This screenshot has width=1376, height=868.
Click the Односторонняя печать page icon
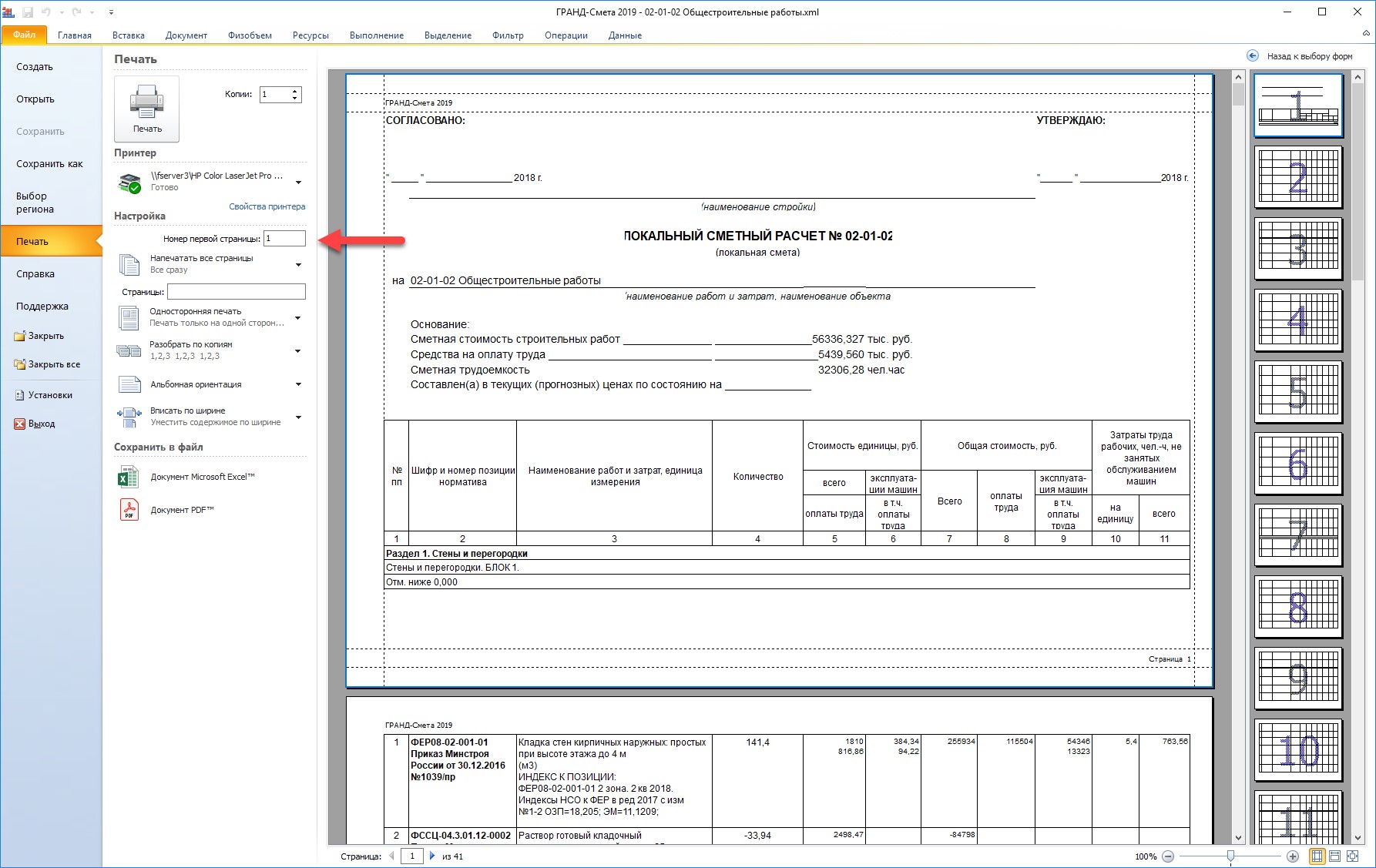point(129,317)
